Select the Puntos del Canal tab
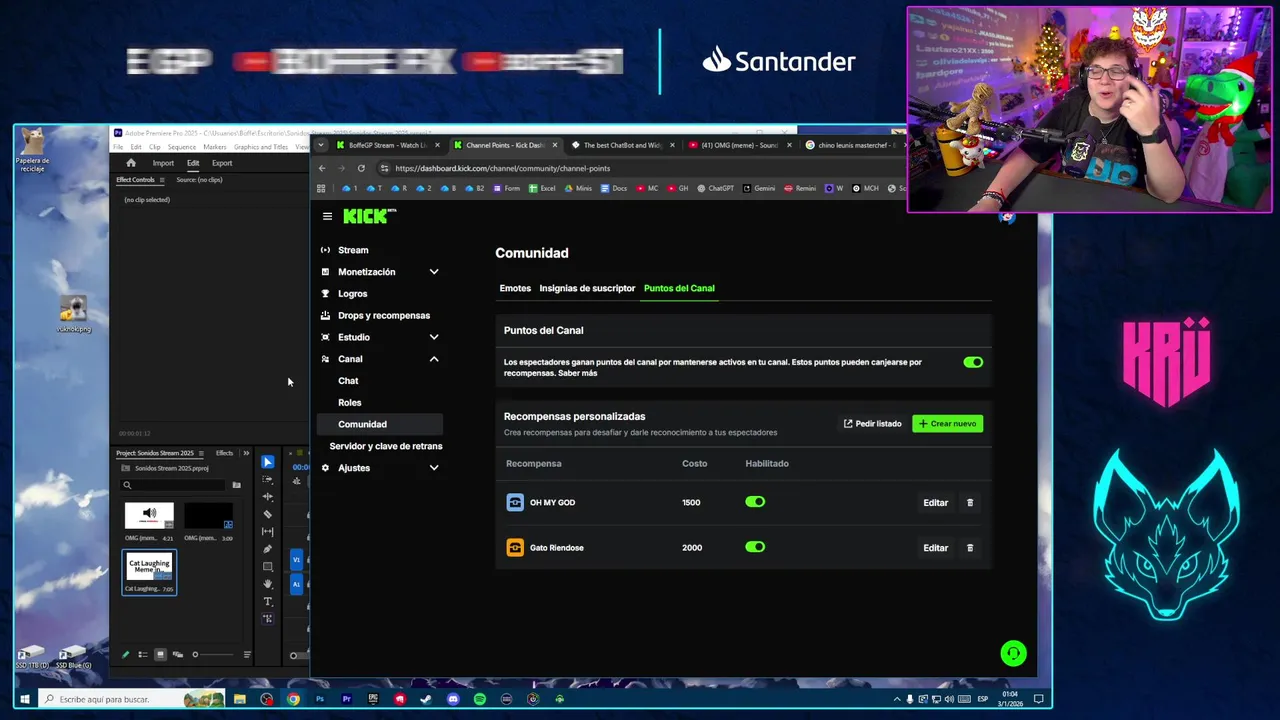The image size is (1280, 720). coord(679,288)
